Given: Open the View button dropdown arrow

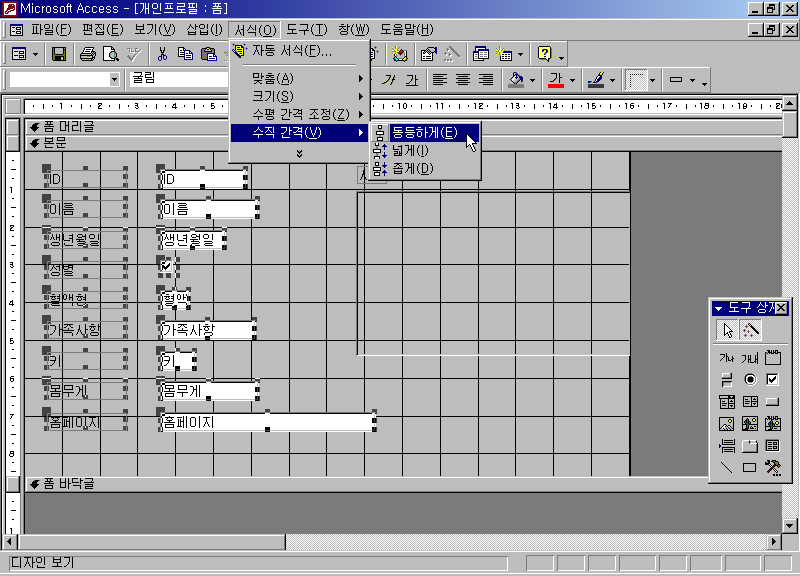Looking at the screenshot, I should [x=35, y=54].
